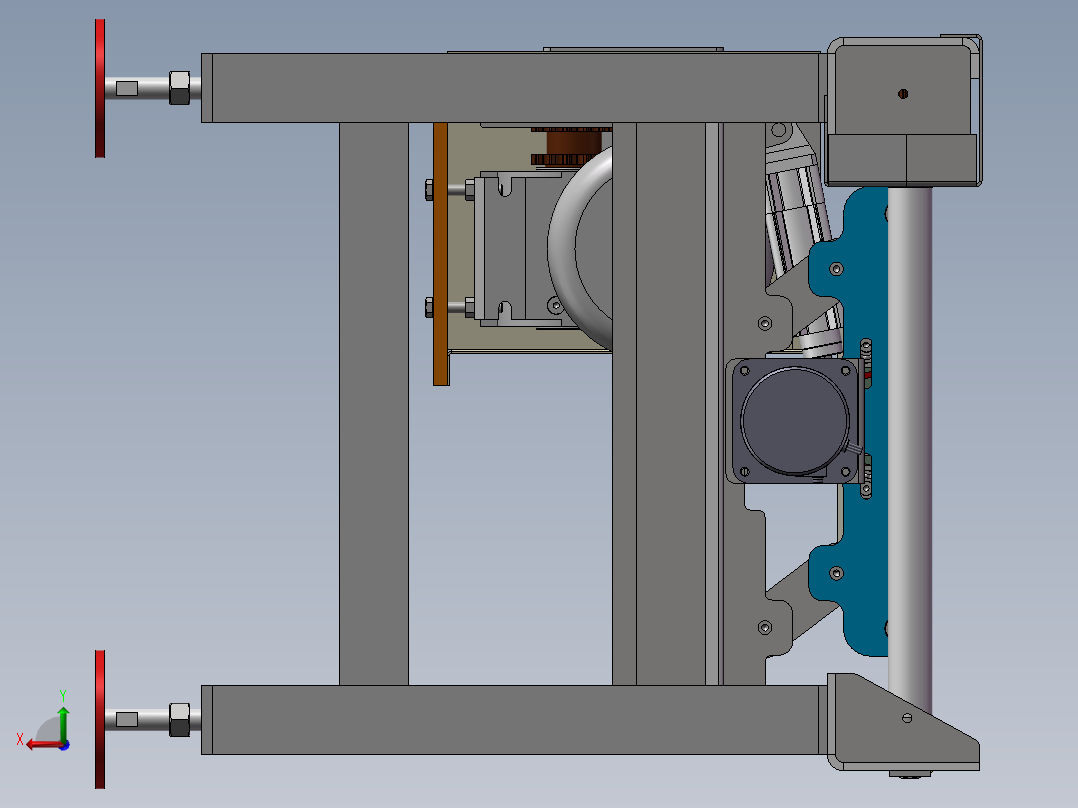Select the key flat on upper handwheel shaft
Image resolution: width=1078 pixels, height=808 pixels.
click(x=126, y=88)
